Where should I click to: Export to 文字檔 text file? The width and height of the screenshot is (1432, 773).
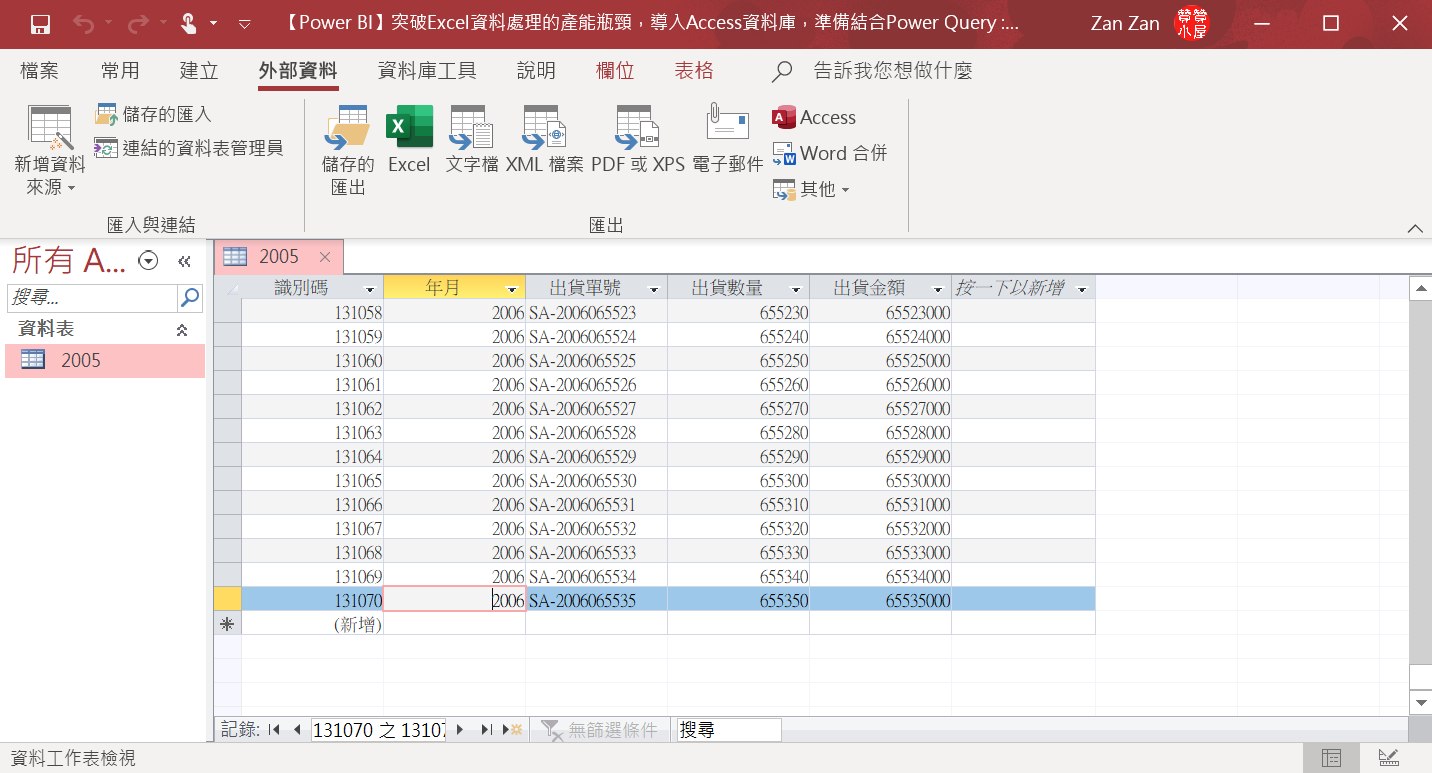(x=472, y=140)
